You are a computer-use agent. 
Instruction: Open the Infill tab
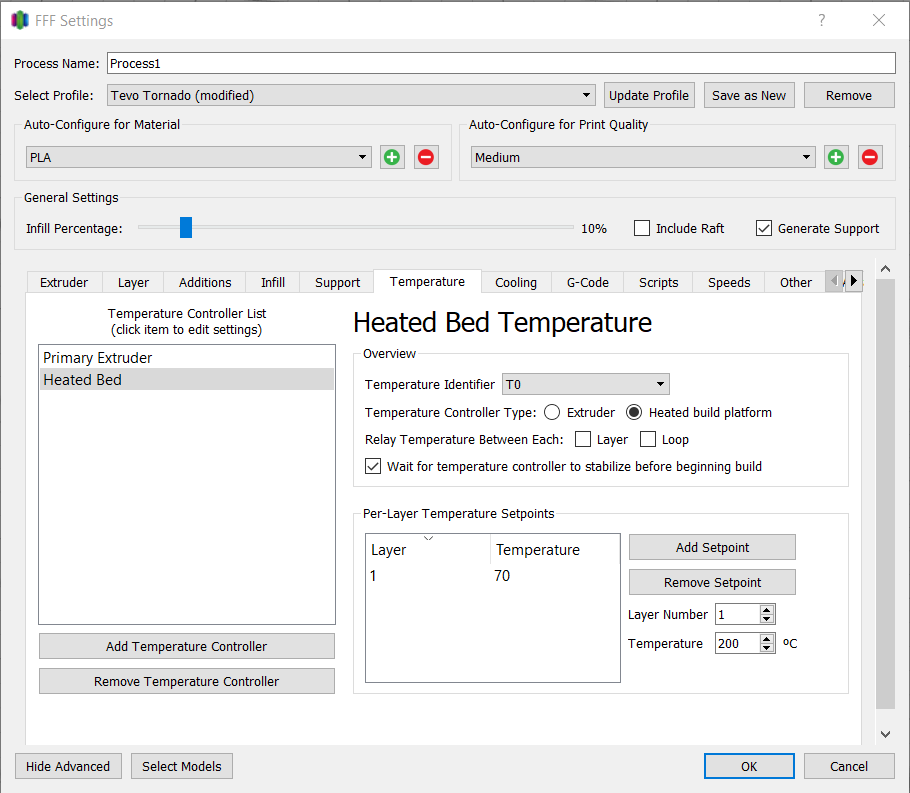point(273,283)
